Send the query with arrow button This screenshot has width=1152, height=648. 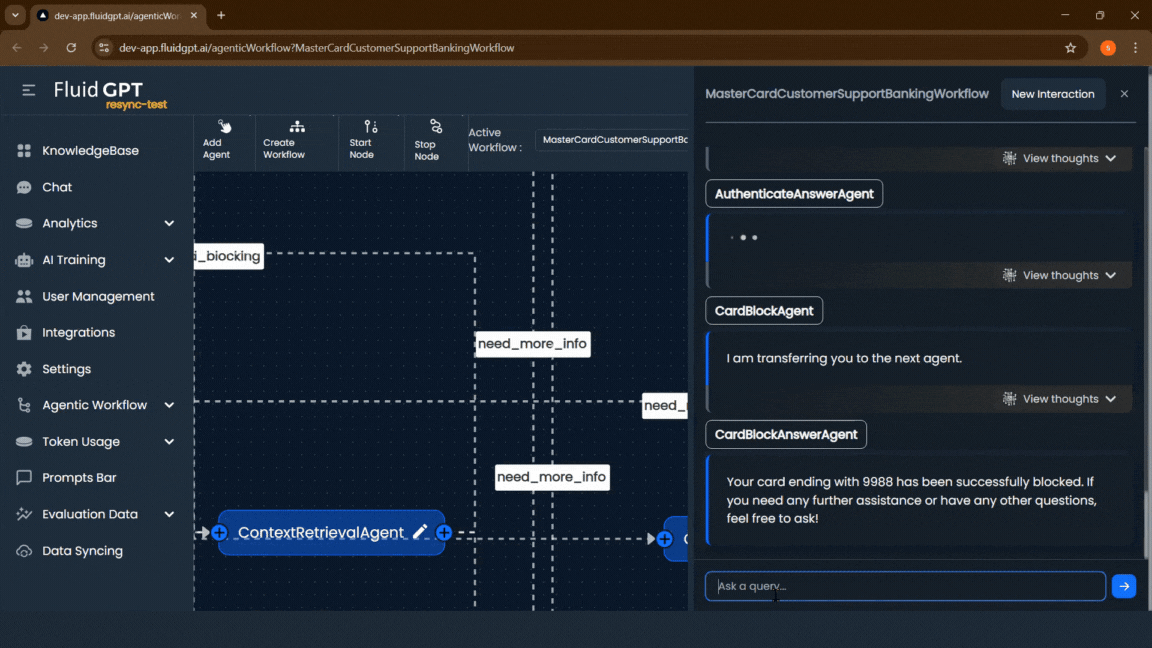pos(1124,586)
